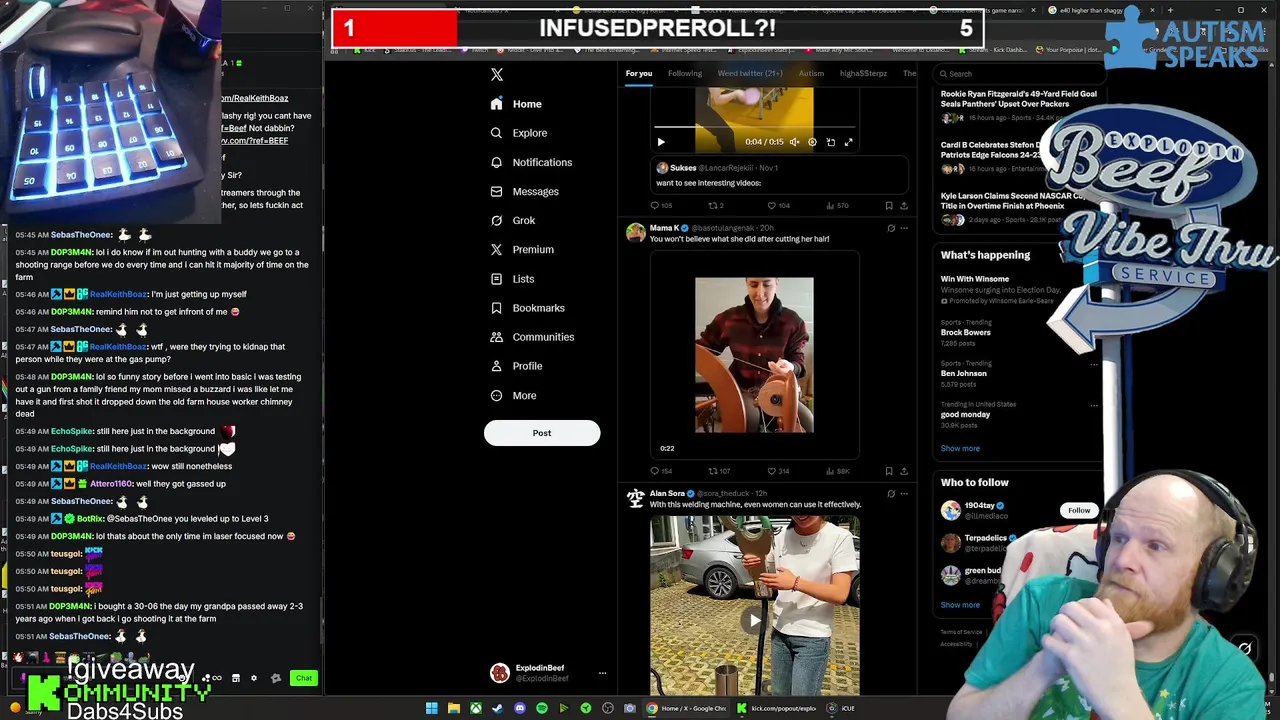Open Lists in the X sidebar
Image resolution: width=1280 pixels, height=720 pixels.
pyautogui.click(x=512, y=279)
